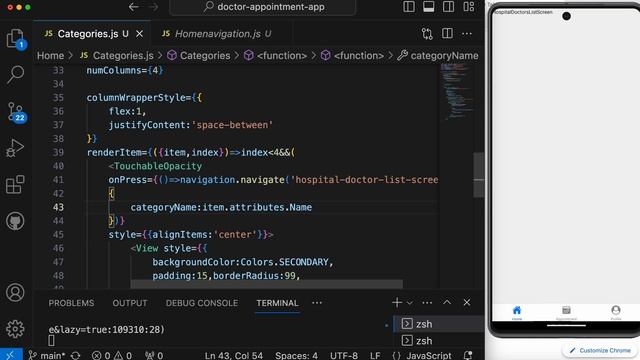
Task: Close the terminal panel
Action: click(x=467, y=302)
